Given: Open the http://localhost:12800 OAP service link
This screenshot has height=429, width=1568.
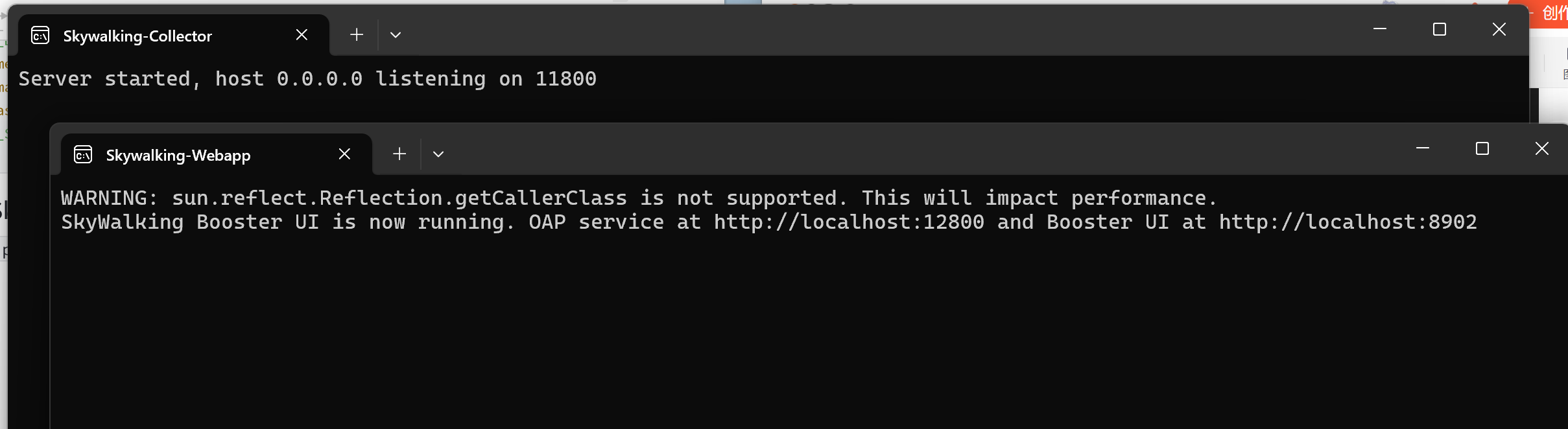Looking at the screenshot, I should pos(849,222).
